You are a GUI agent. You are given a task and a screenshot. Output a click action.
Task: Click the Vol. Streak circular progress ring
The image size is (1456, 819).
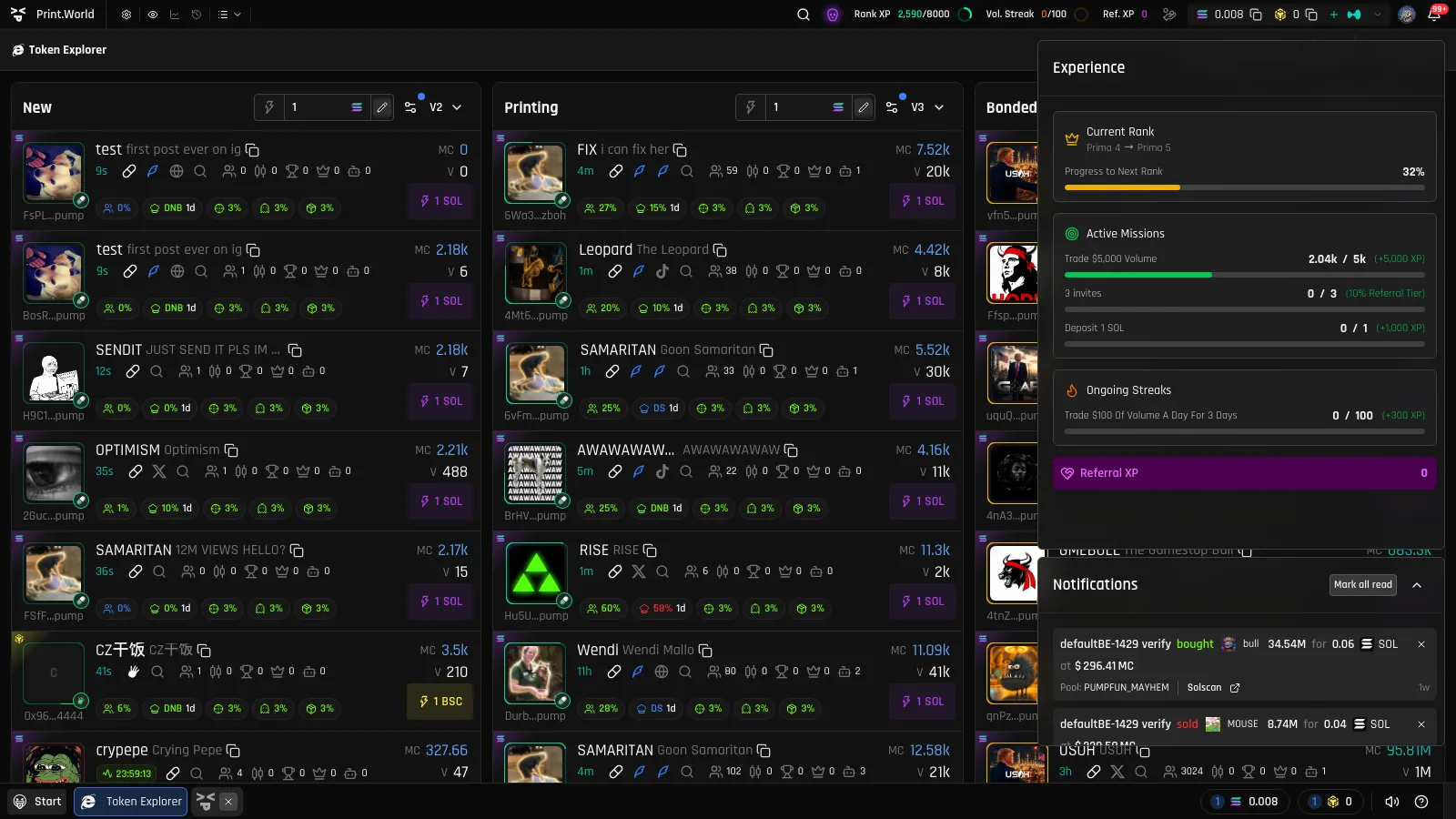pyautogui.click(x=1081, y=15)
